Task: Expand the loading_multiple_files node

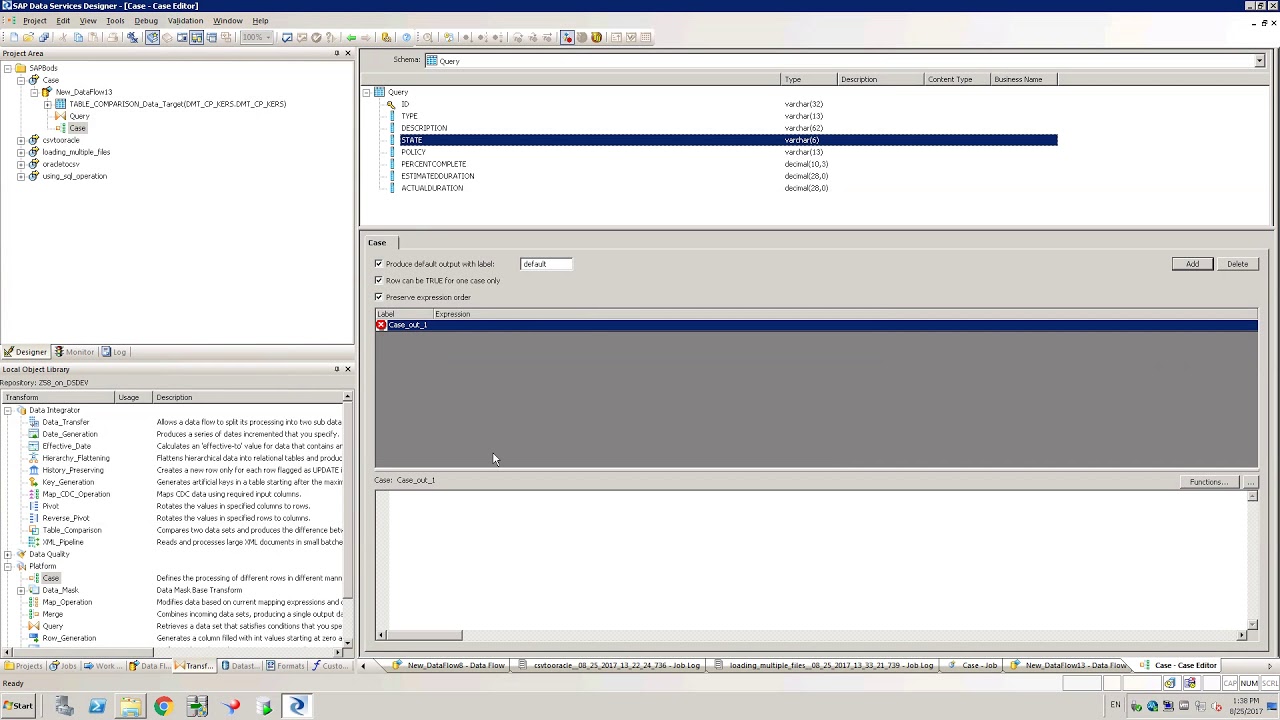Action: 21,152
